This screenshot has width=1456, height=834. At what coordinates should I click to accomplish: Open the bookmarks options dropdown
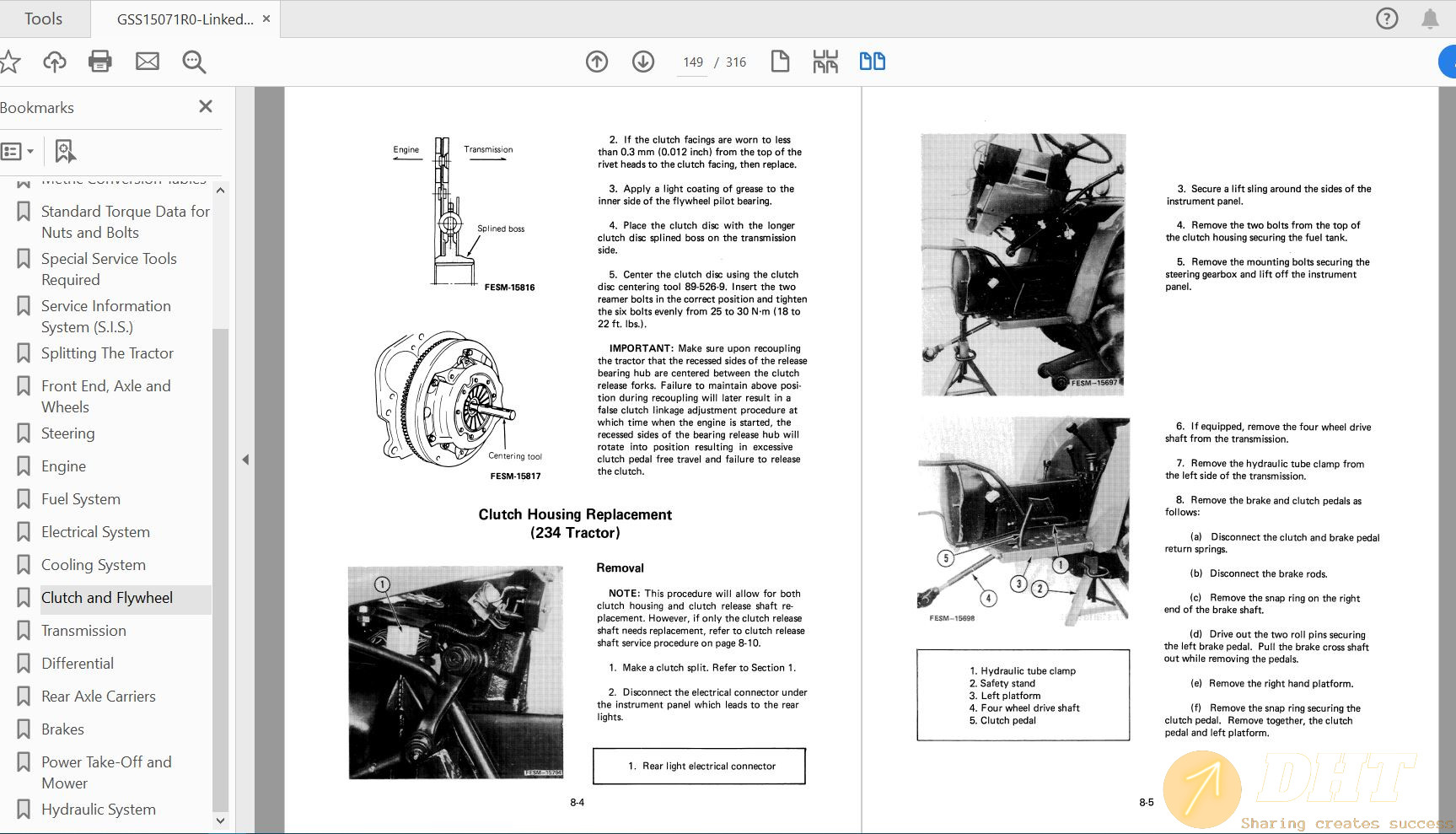18,152
